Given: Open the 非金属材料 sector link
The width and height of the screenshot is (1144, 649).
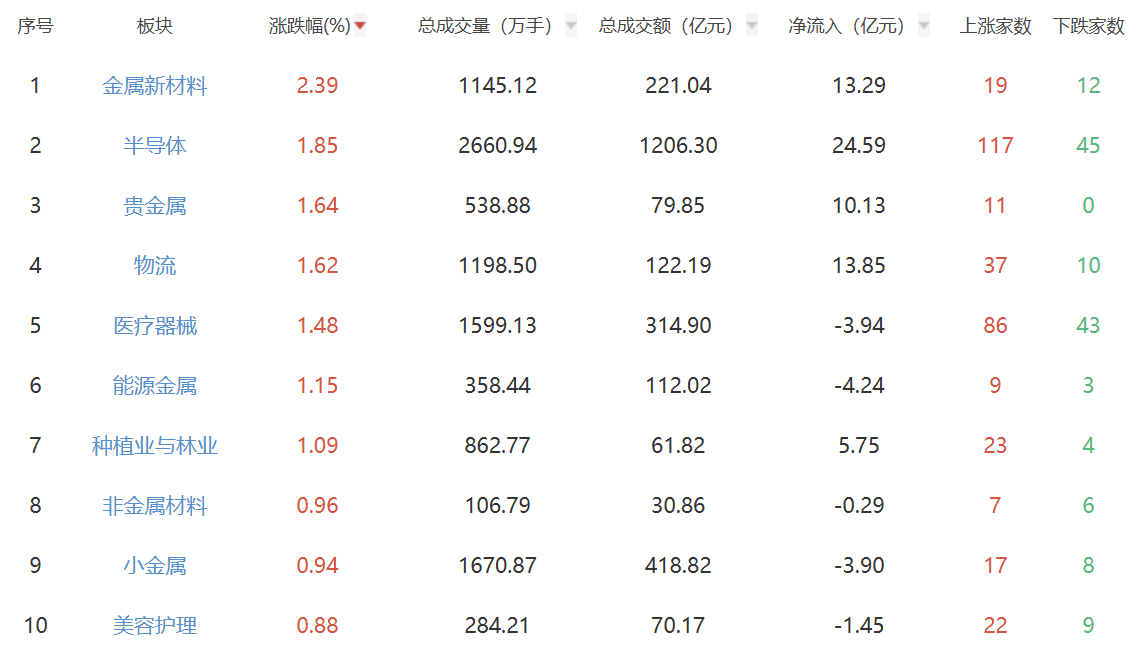Looking at the screenshot, I should 155,506.
